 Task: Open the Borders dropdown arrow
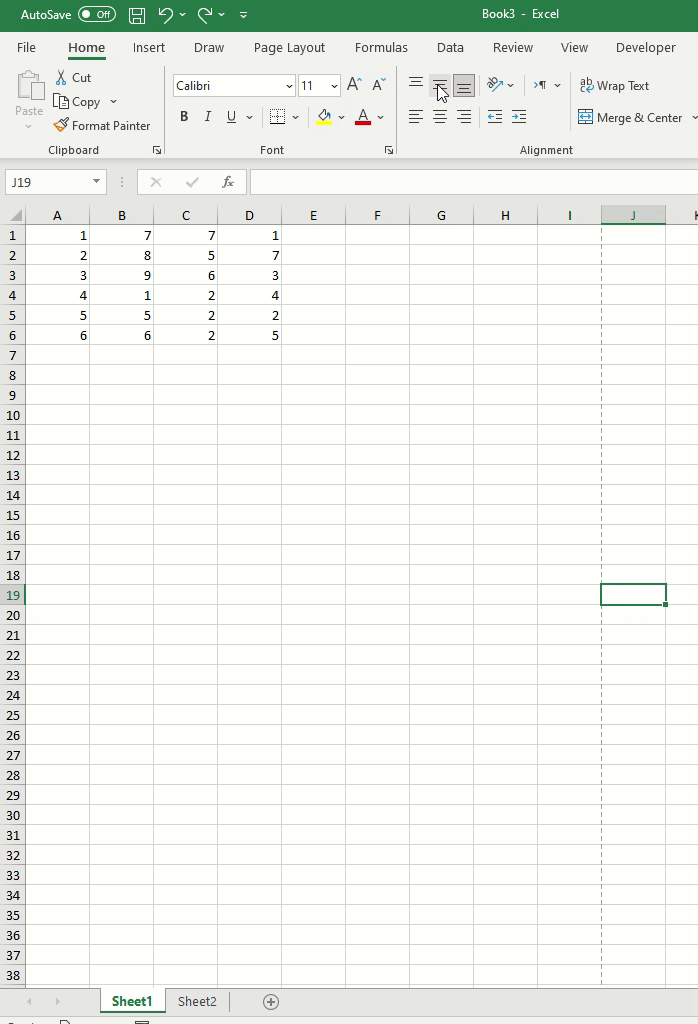point(295,117)
